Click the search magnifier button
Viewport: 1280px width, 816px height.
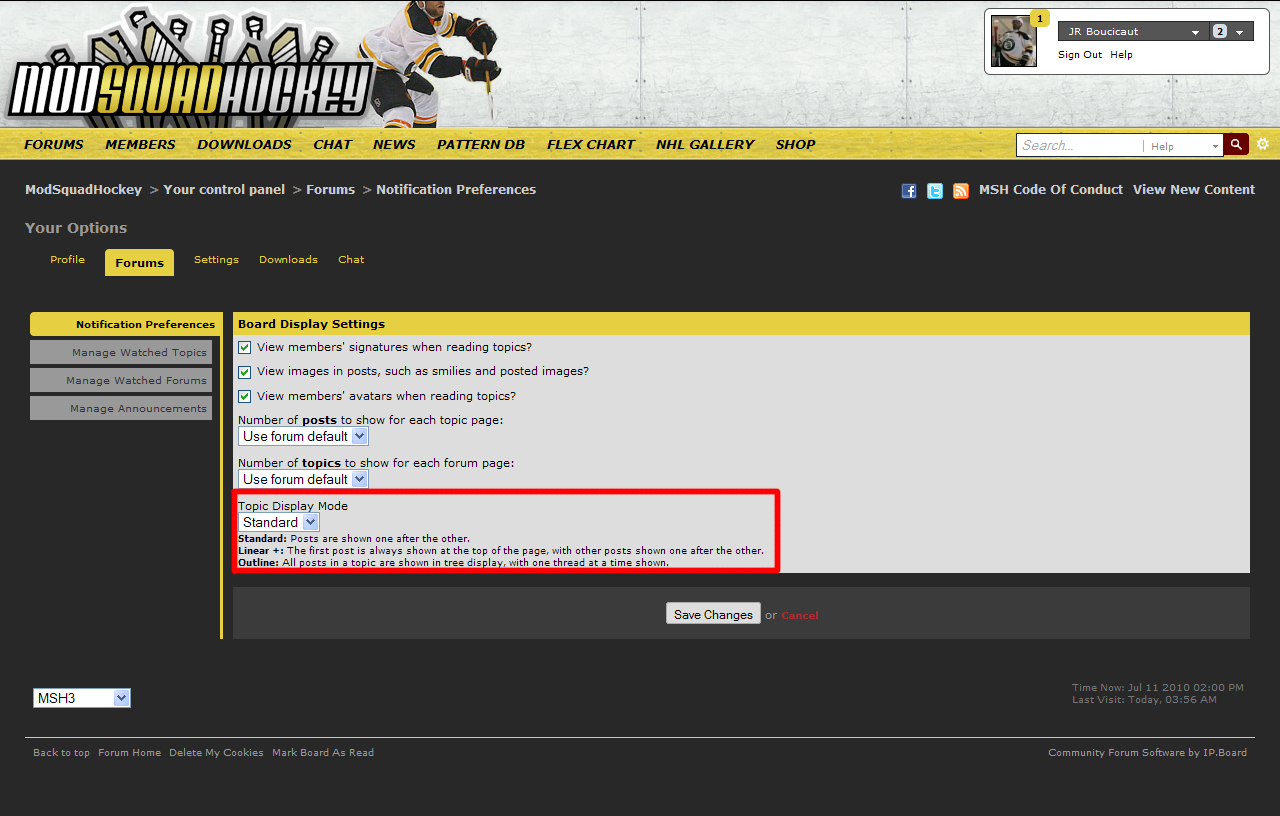(x=1236, y=145)
